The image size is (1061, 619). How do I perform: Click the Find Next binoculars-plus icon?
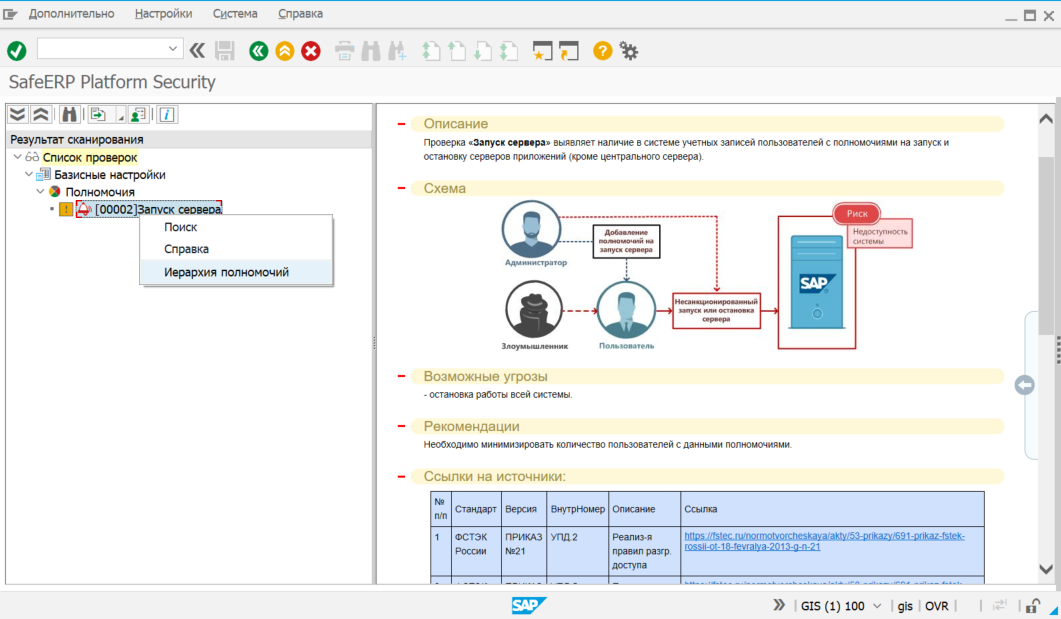click(x=397, y=51)
